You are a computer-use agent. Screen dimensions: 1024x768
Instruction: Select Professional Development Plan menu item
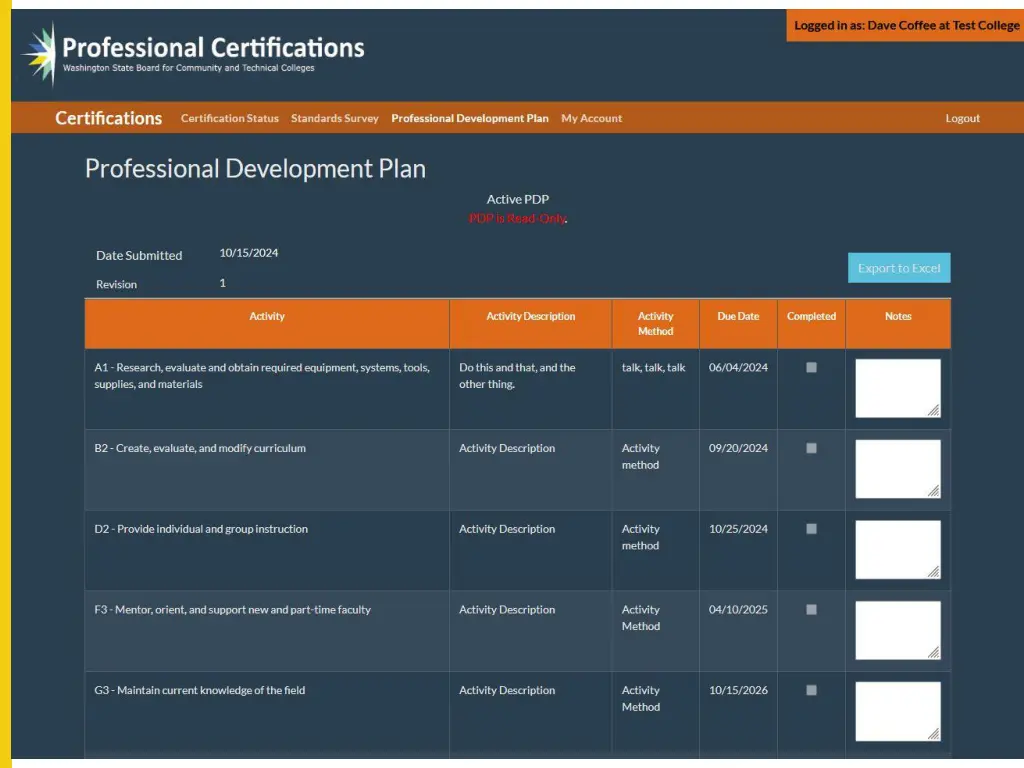pos(470,118)
